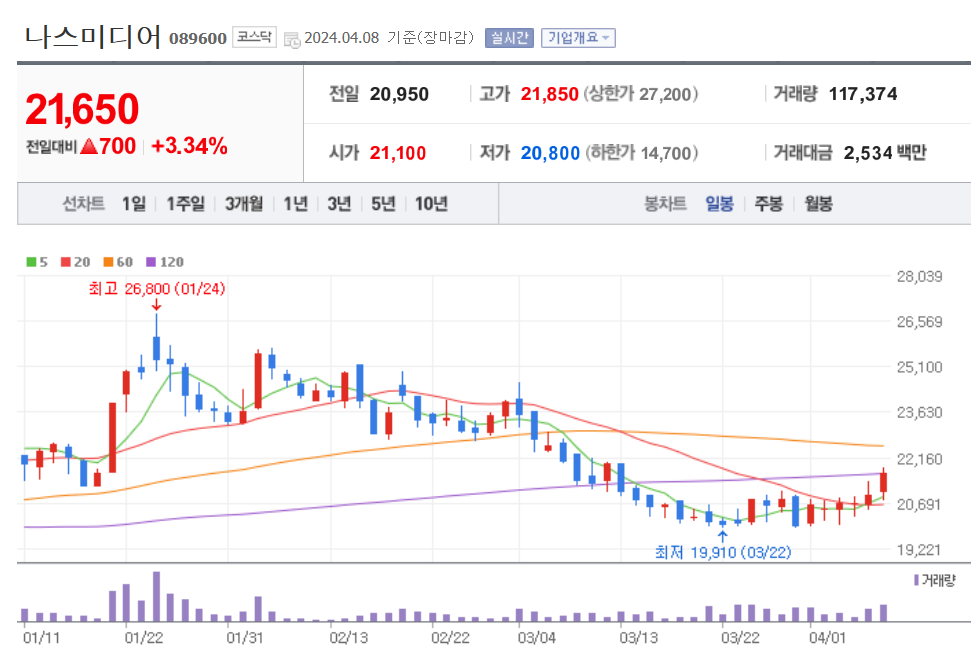Click the 시가 value 21,100

398,153
